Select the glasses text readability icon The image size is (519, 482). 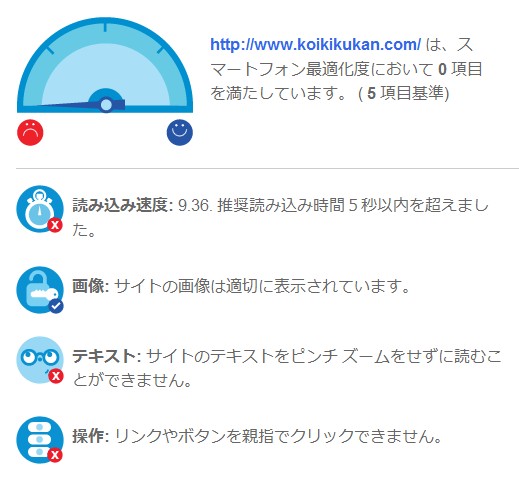40,360
